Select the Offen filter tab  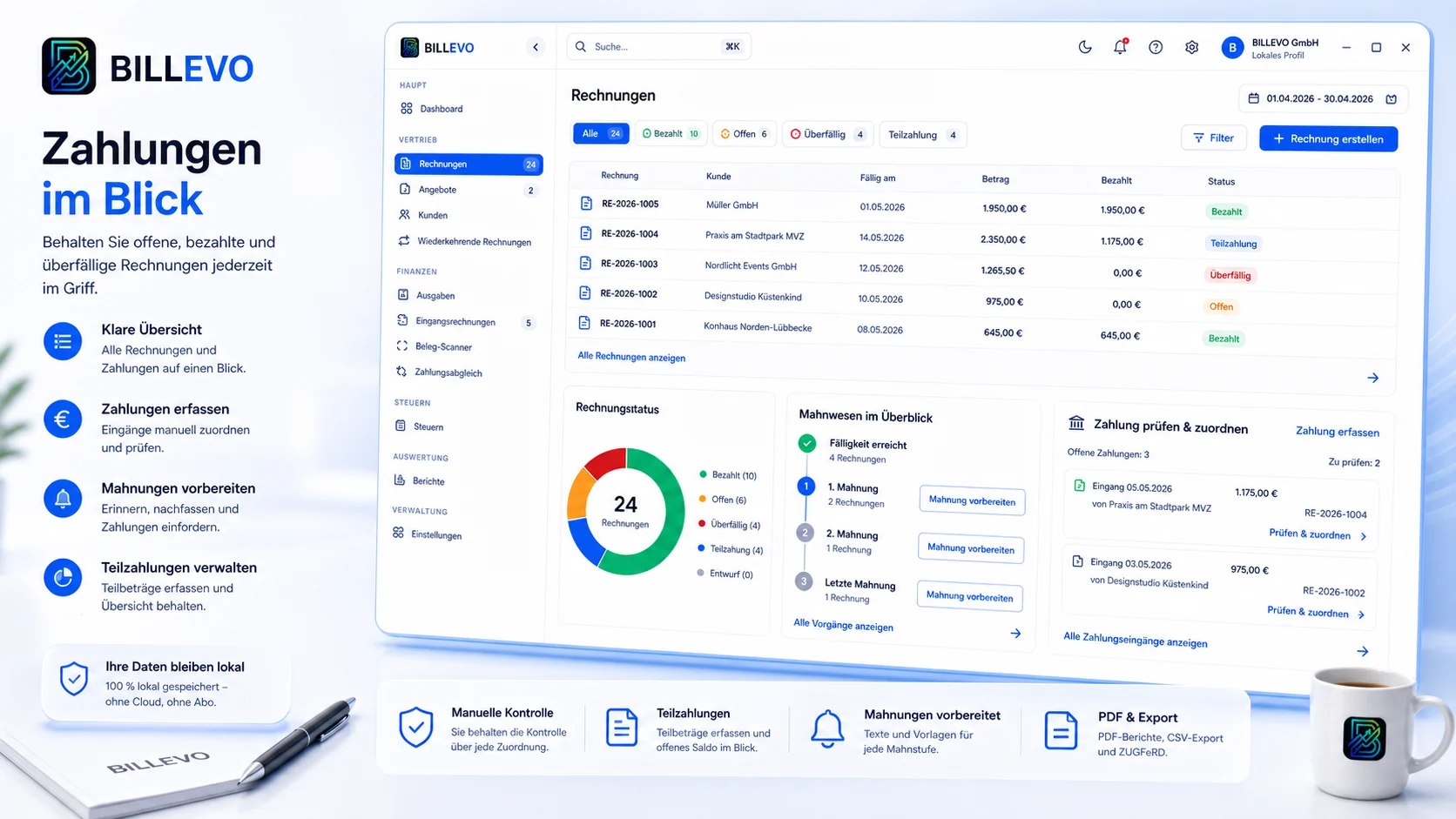pyautogui.click(x=745, y=134)
